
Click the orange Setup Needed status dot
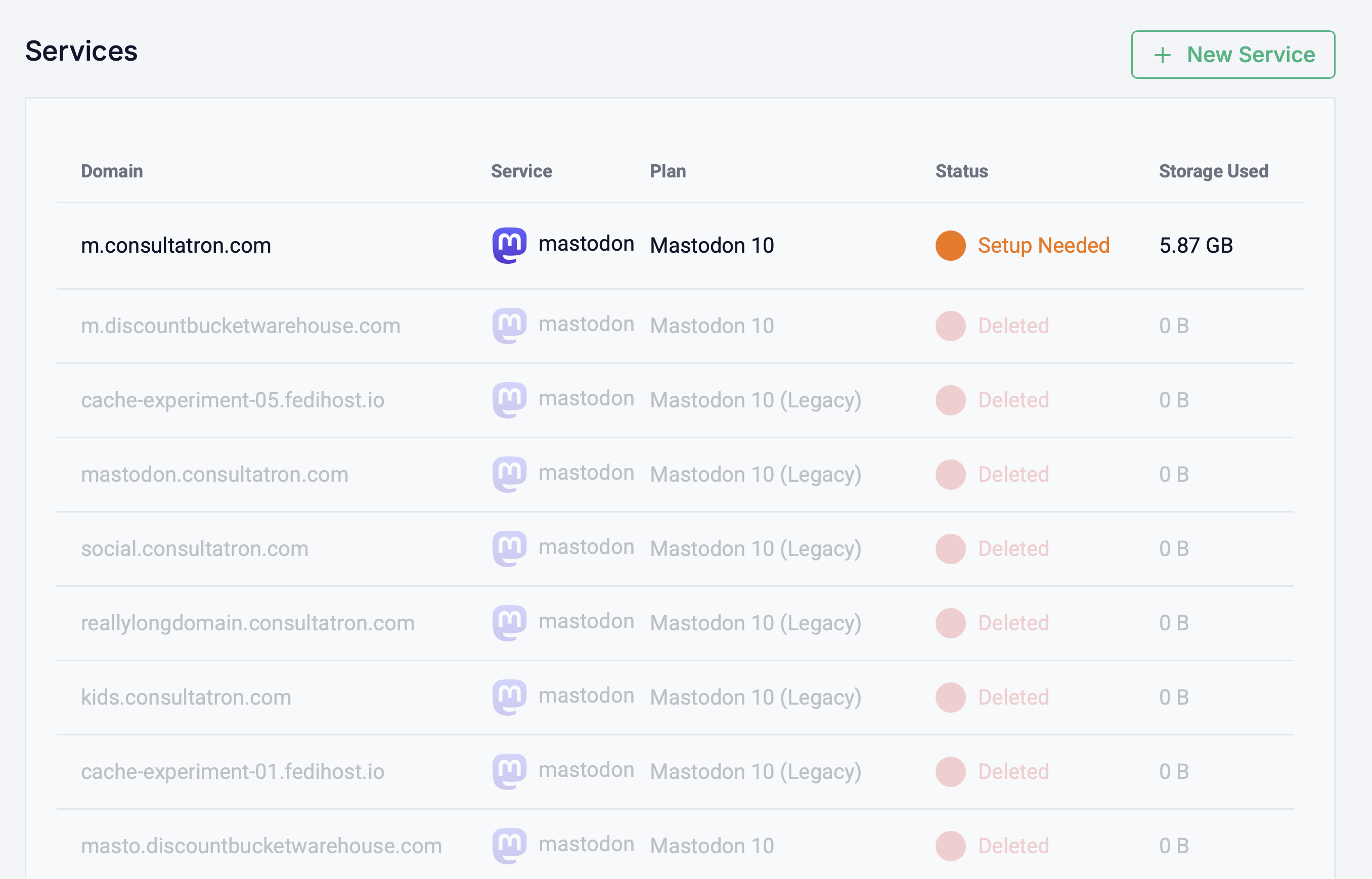[950, 246]
